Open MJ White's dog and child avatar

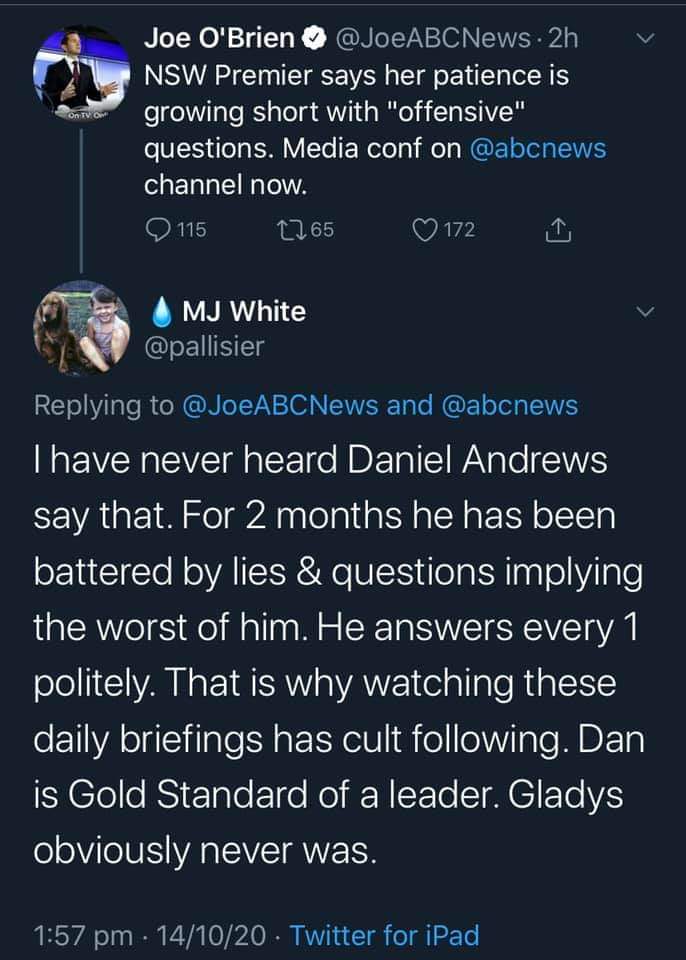click(77, 325)
